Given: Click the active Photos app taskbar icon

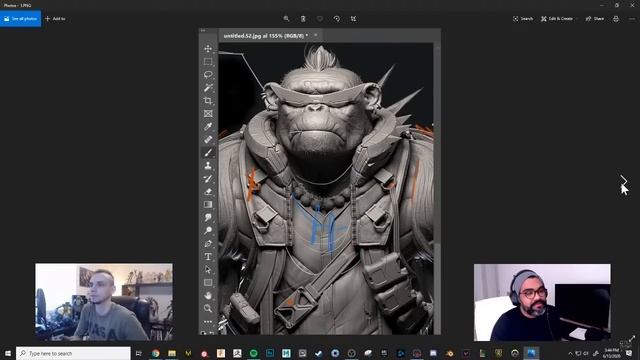Looking at the screenshot, I should click(531, 353).
